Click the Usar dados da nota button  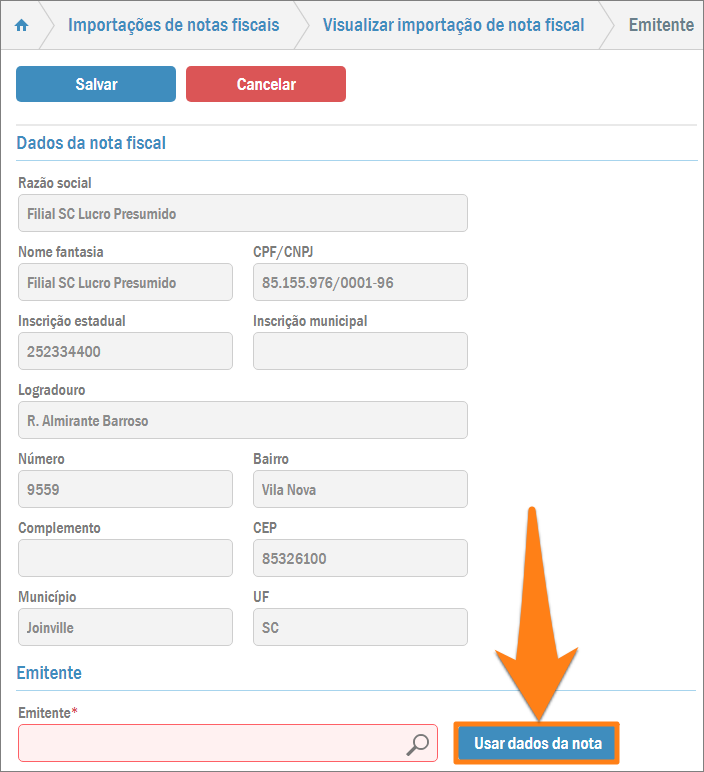click(538, 743)
